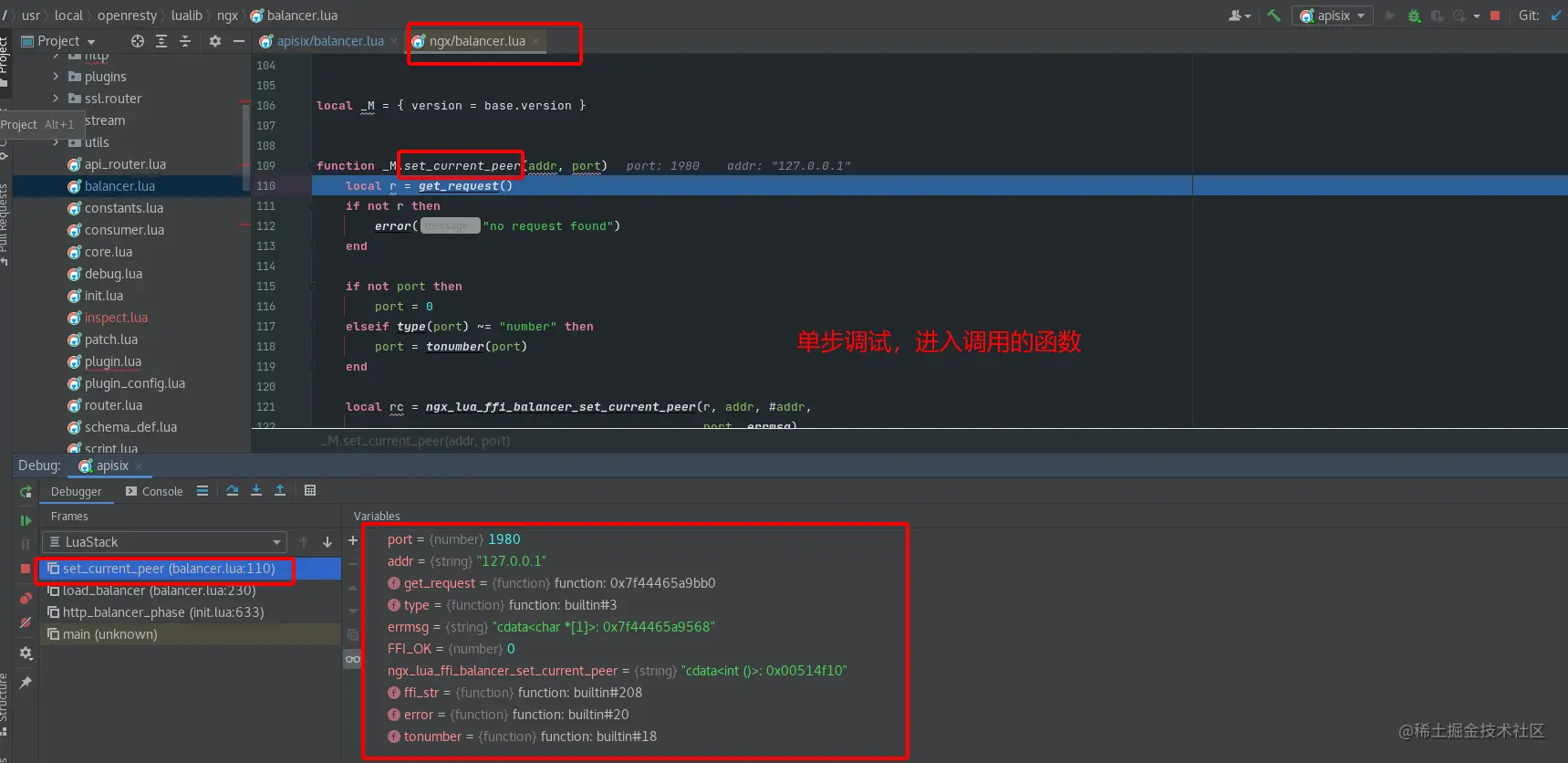View breakpoints with red circles icon

pos(26,598)
